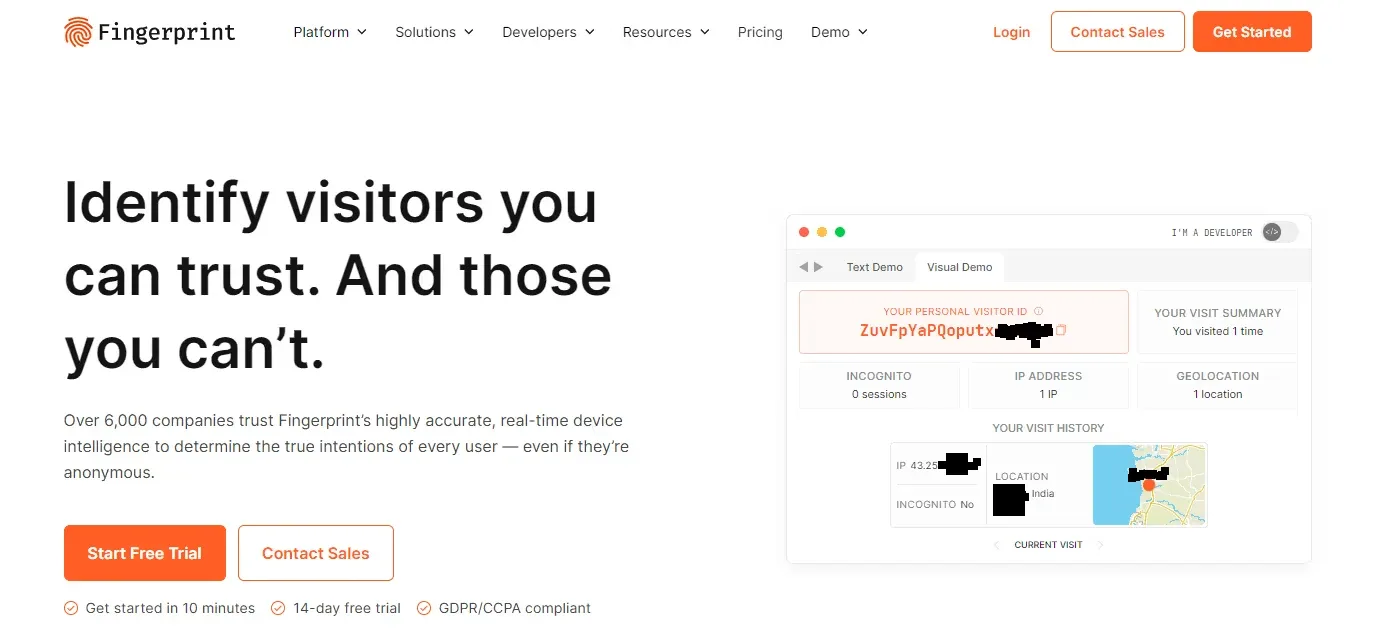Click the Fingerprint logo icon
This screenshot has height=638, width=1377.
pyautogui.click(x=78, y=32)
